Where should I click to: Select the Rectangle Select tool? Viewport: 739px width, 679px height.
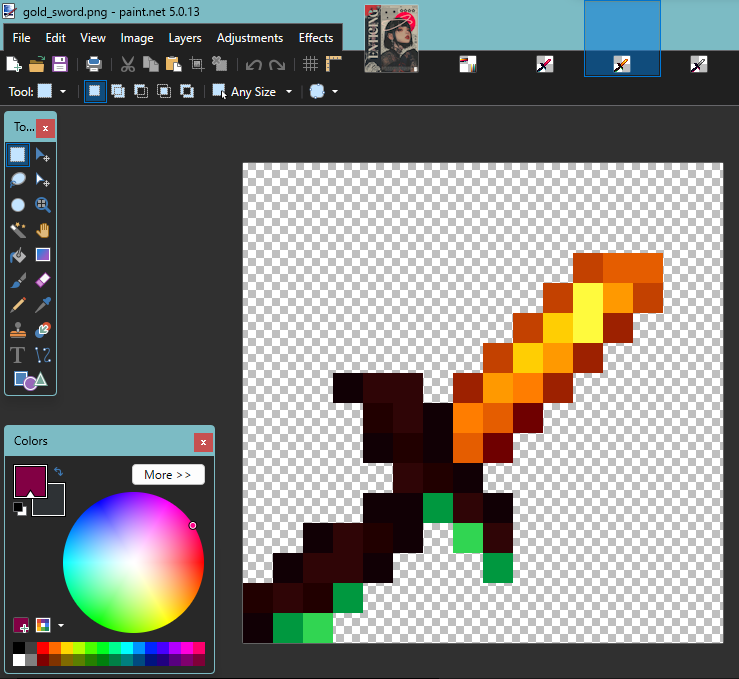tap(18, 155)
